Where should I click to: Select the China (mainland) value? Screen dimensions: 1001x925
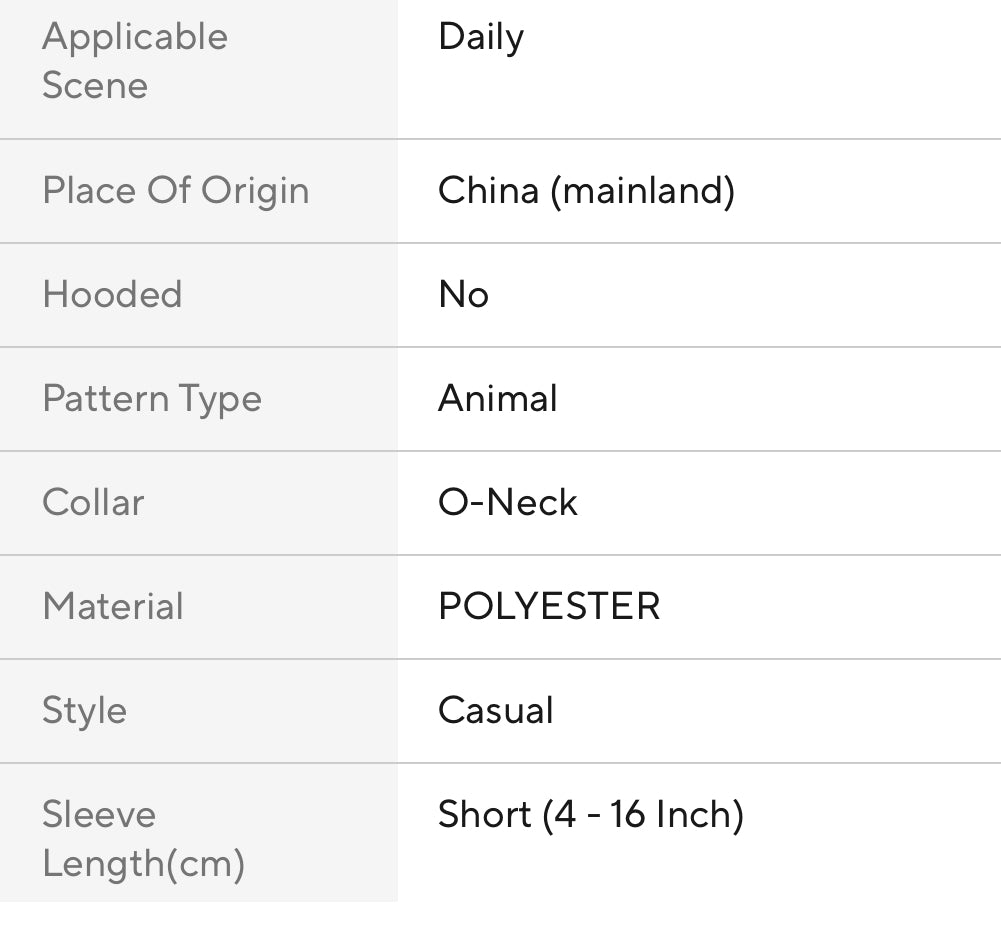coord(586,190)
